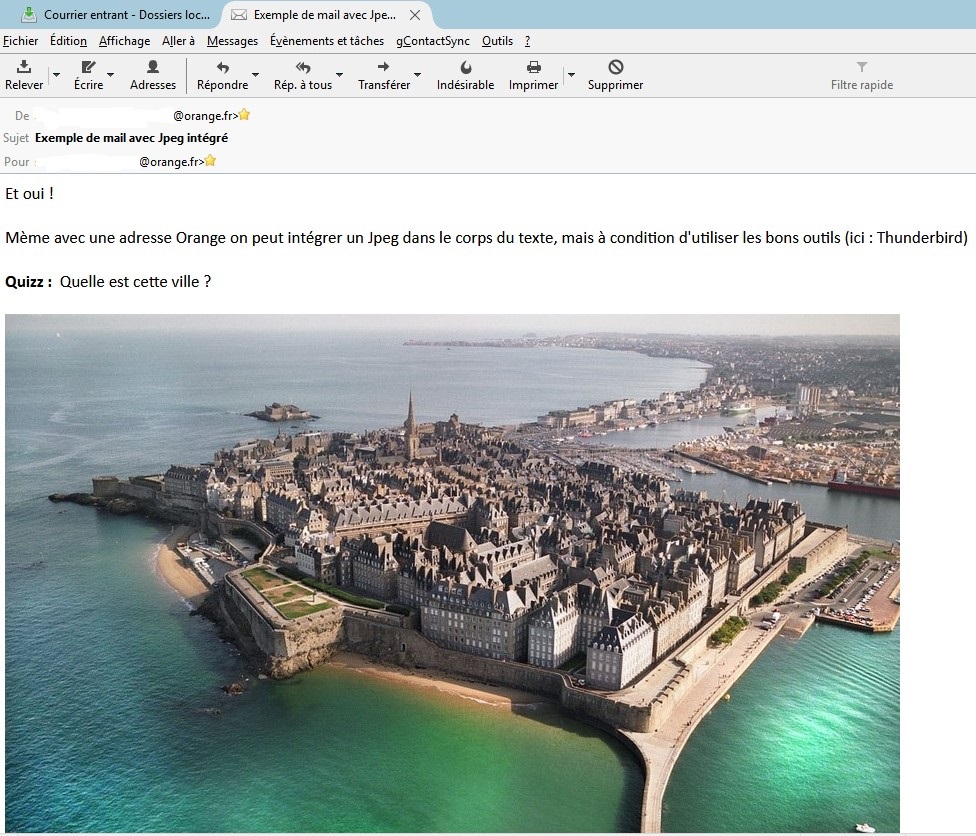Switch to the Courrier entrant tab
Screen dimensions: 976x836
coord(115,15)
